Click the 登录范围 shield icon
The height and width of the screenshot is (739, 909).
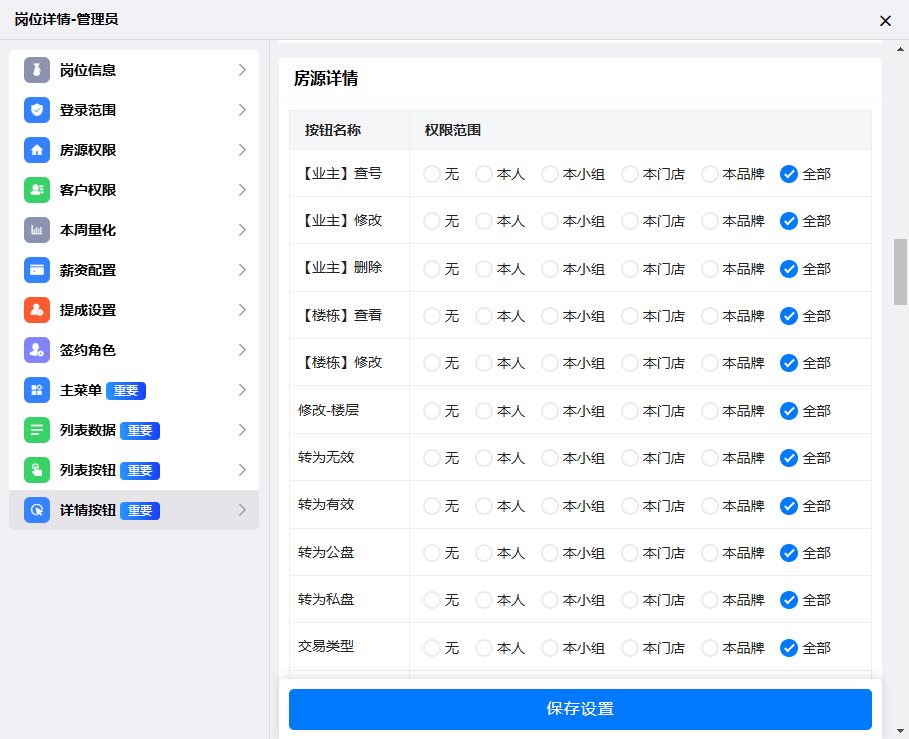[37, 110]
